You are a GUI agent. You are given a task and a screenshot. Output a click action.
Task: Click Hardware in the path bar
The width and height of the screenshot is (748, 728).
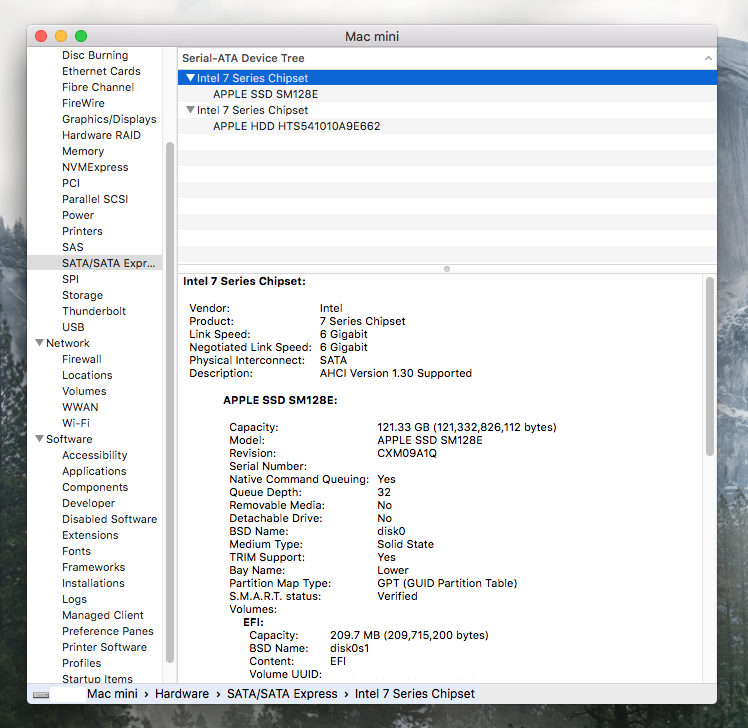[182, 694]
